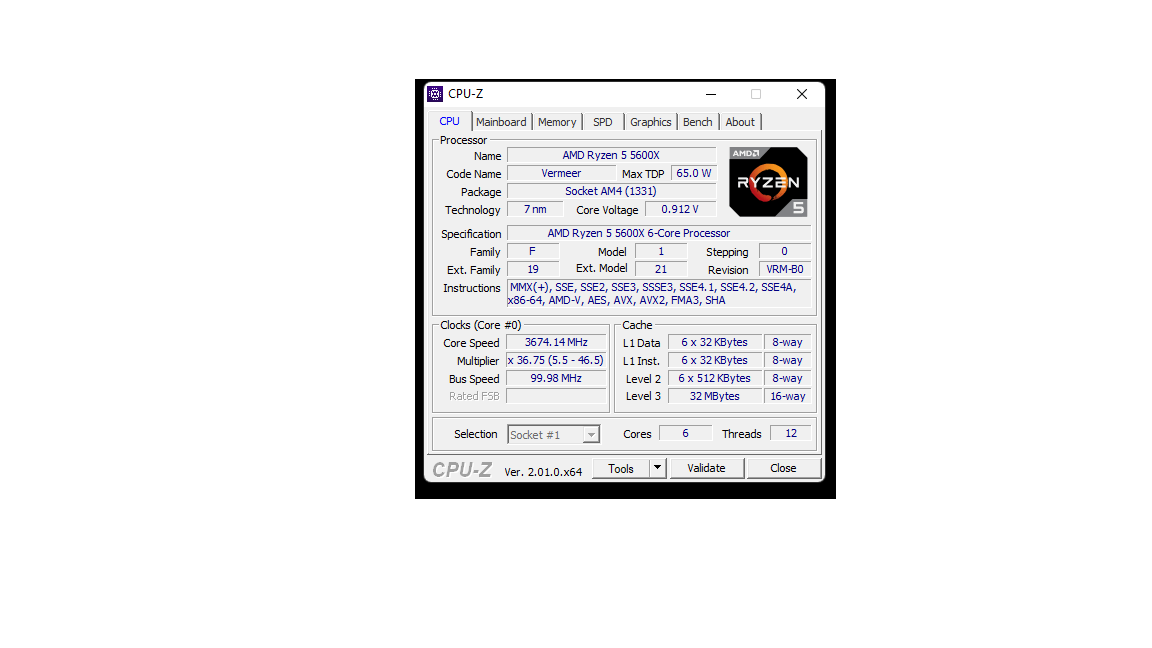Select the CPU tab
Viewport: 1152px width, 648px height.
pyautogui.click(x=450, y=121)
